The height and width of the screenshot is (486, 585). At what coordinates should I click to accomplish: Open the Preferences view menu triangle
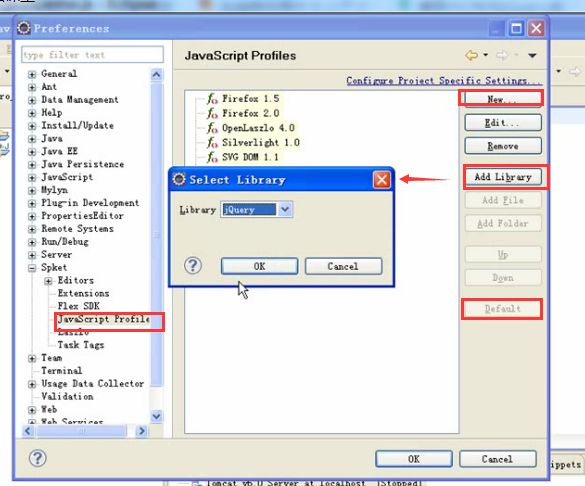point(532,56)
